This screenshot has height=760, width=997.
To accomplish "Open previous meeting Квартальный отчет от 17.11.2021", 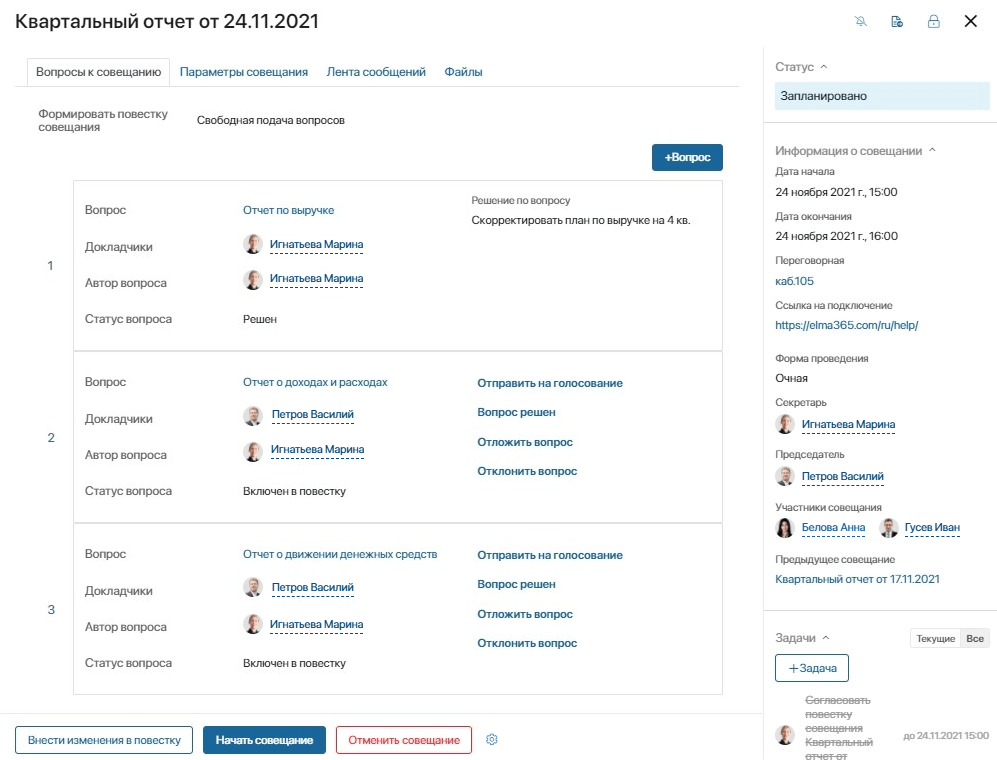I will 857,579.
